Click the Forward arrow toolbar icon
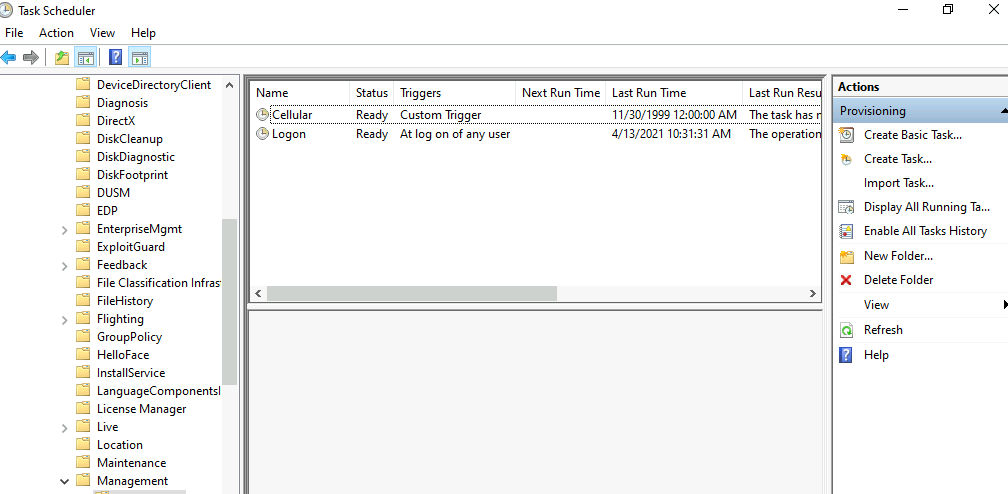The image size is (1008, 494). (30, 58)
